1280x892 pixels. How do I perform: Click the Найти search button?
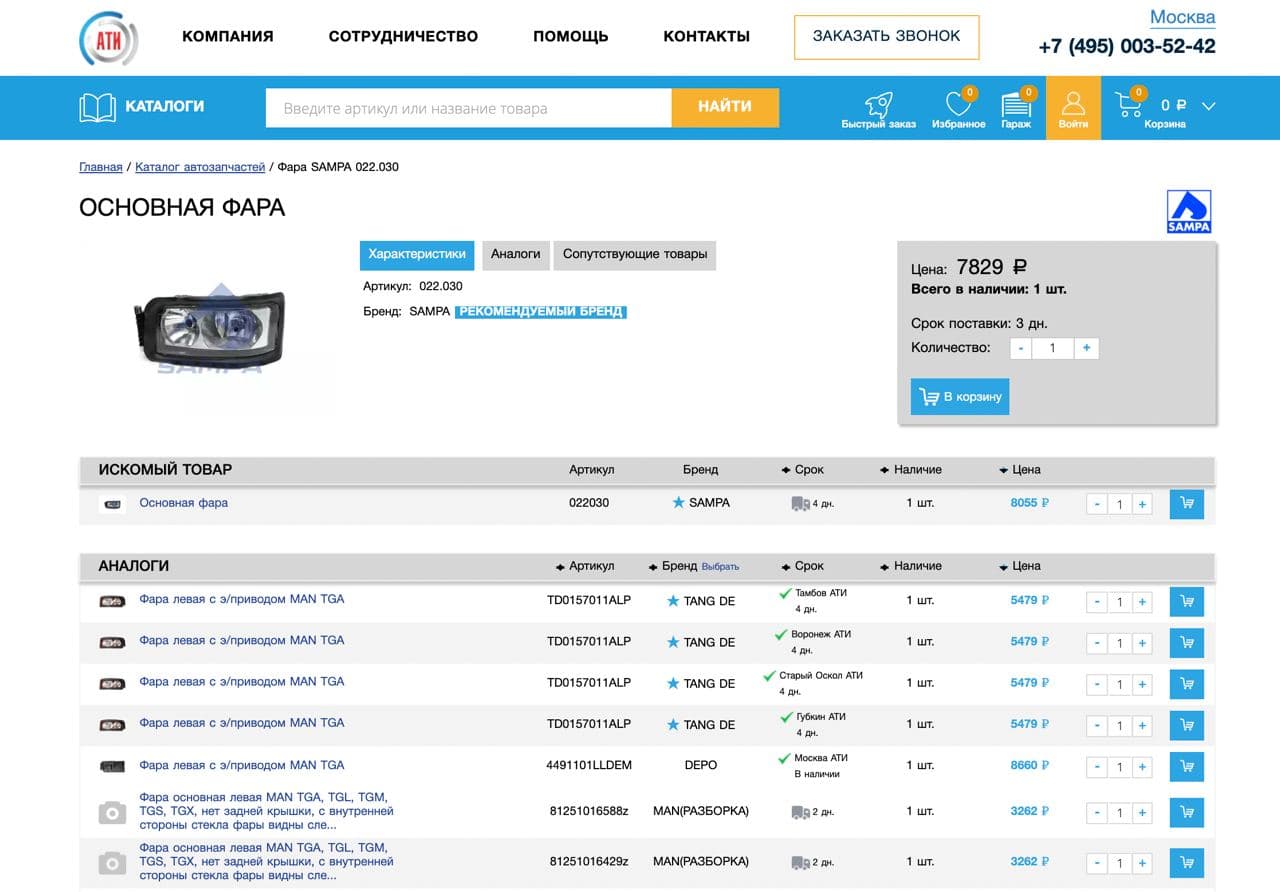point(725,107)
